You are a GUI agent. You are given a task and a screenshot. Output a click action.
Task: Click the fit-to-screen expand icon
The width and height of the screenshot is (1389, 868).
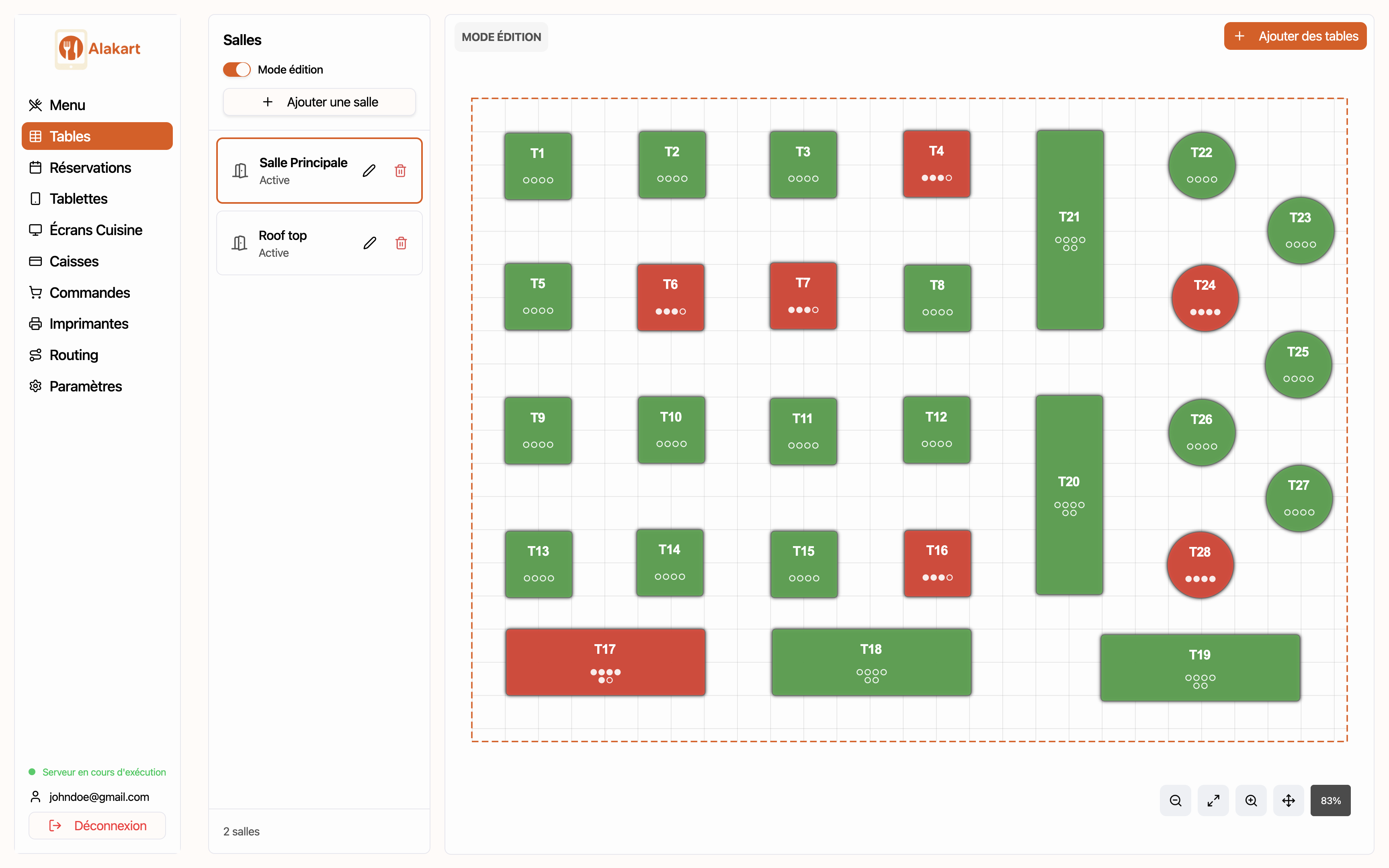[x=1213, y=800]
